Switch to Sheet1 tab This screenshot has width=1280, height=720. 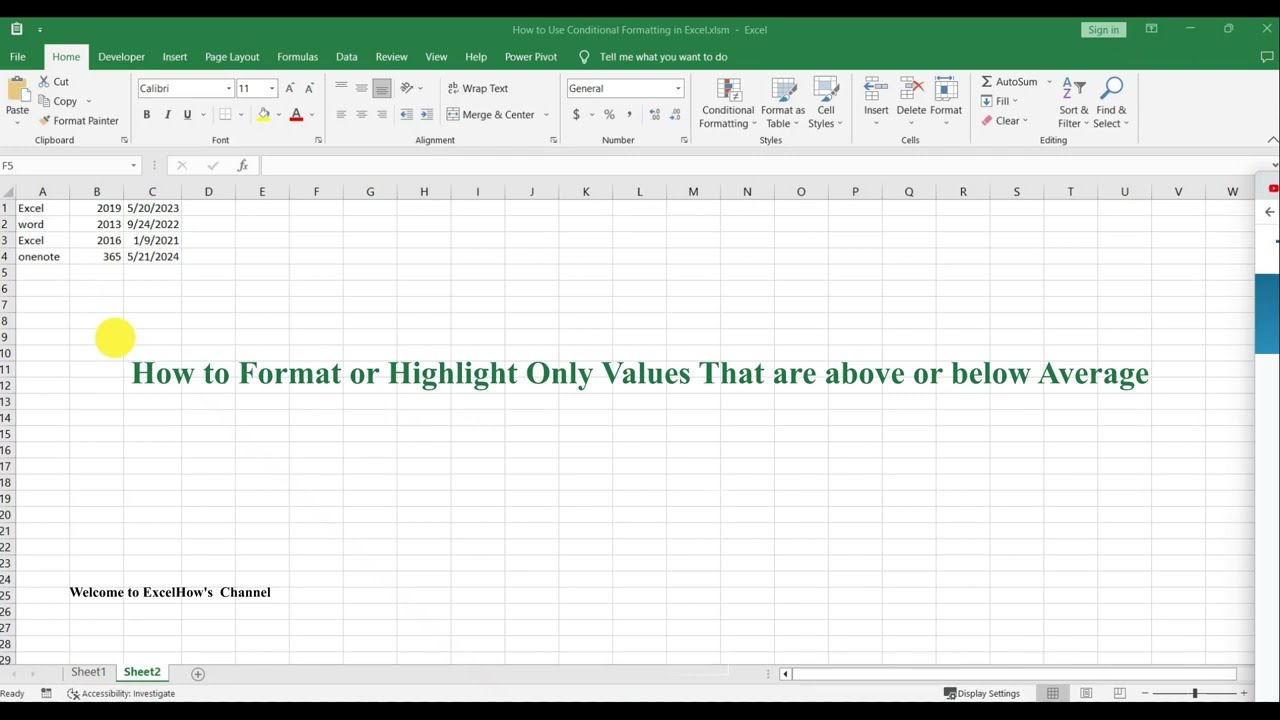coord(88,673)
